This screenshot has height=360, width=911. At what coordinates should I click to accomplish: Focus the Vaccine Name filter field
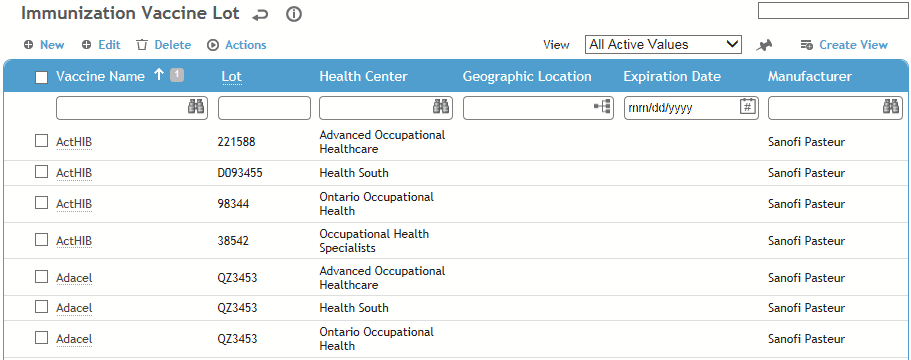(x=132, y=108)
